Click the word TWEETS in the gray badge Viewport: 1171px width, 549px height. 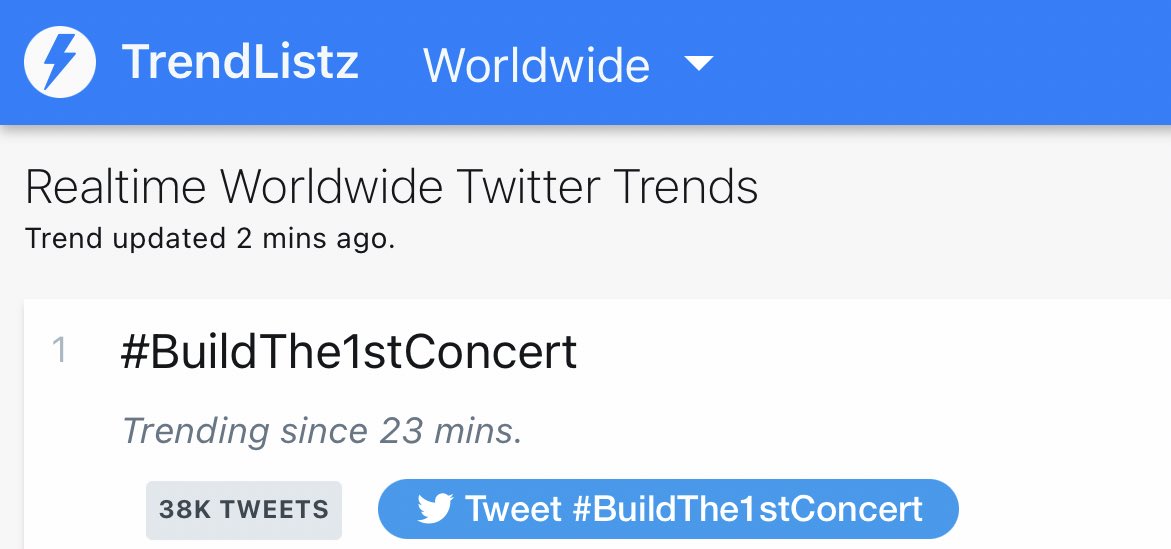[x=275, y=509]
